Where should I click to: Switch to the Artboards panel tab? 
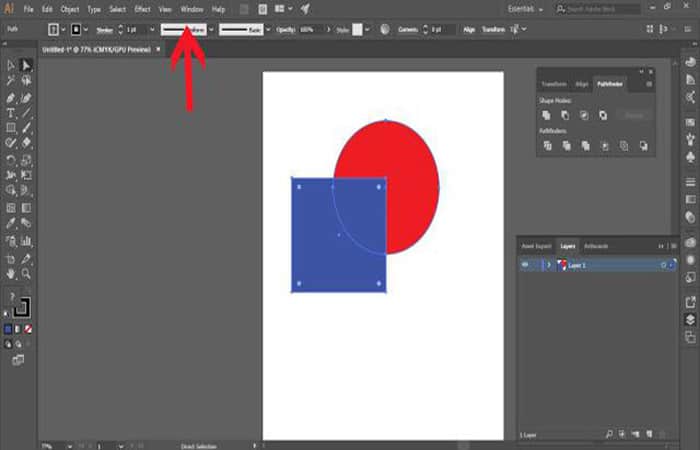click(596, 246)
